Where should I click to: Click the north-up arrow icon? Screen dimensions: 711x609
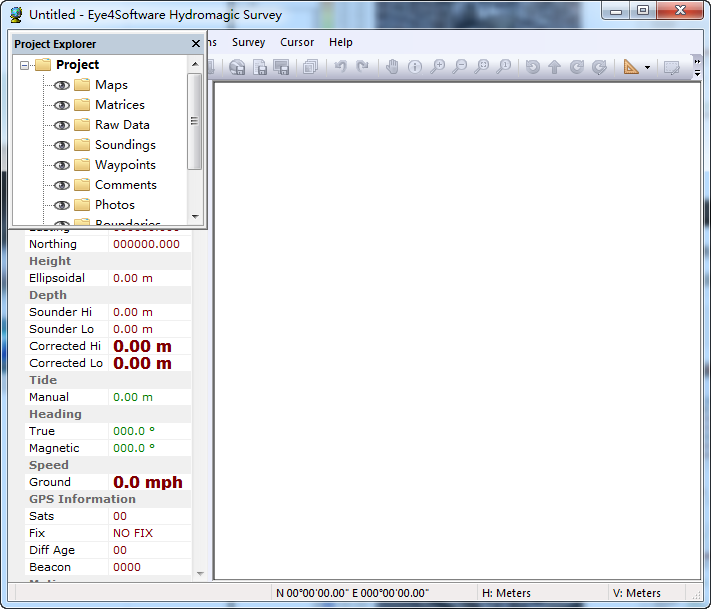tap(555, 67)
